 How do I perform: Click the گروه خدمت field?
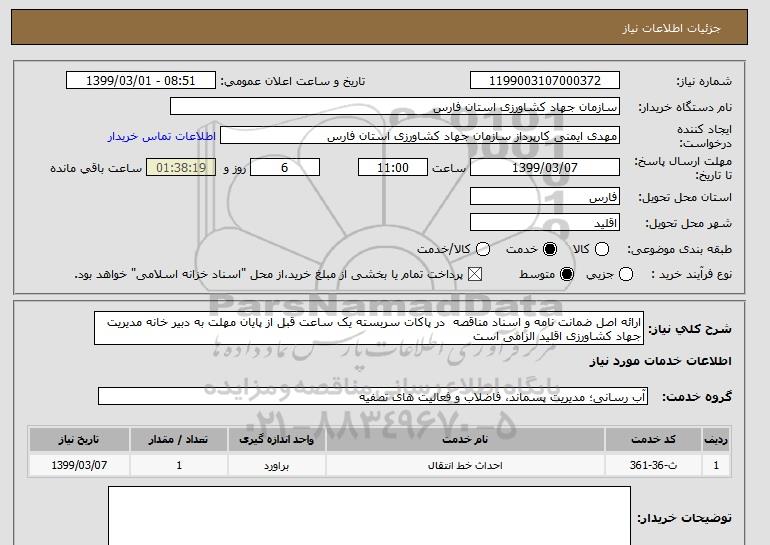(373, 396)
